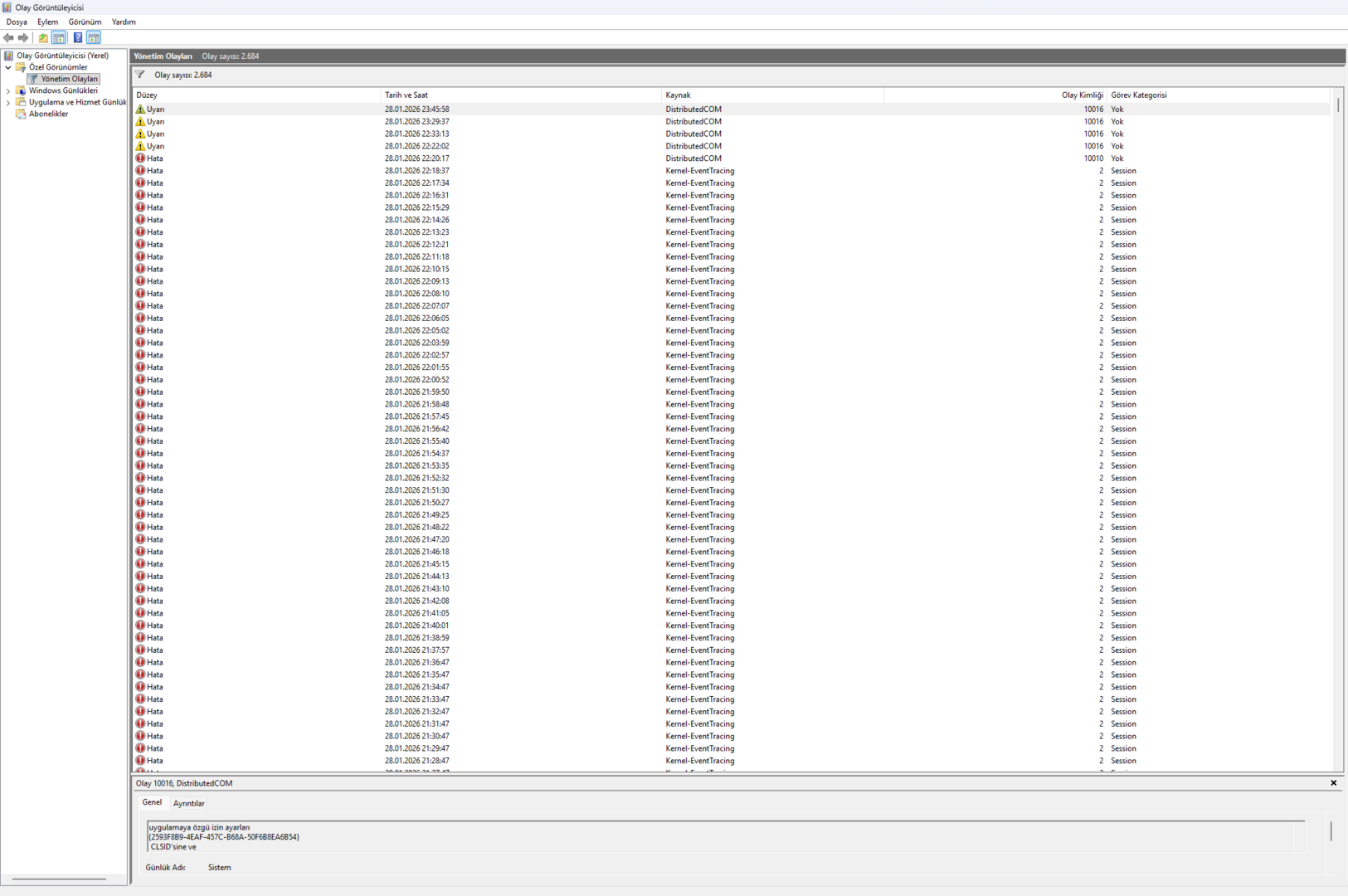Click the Forward arrow in the toolbar
Viewport: 1348px width, 896px height.
[x=23, y=37]
